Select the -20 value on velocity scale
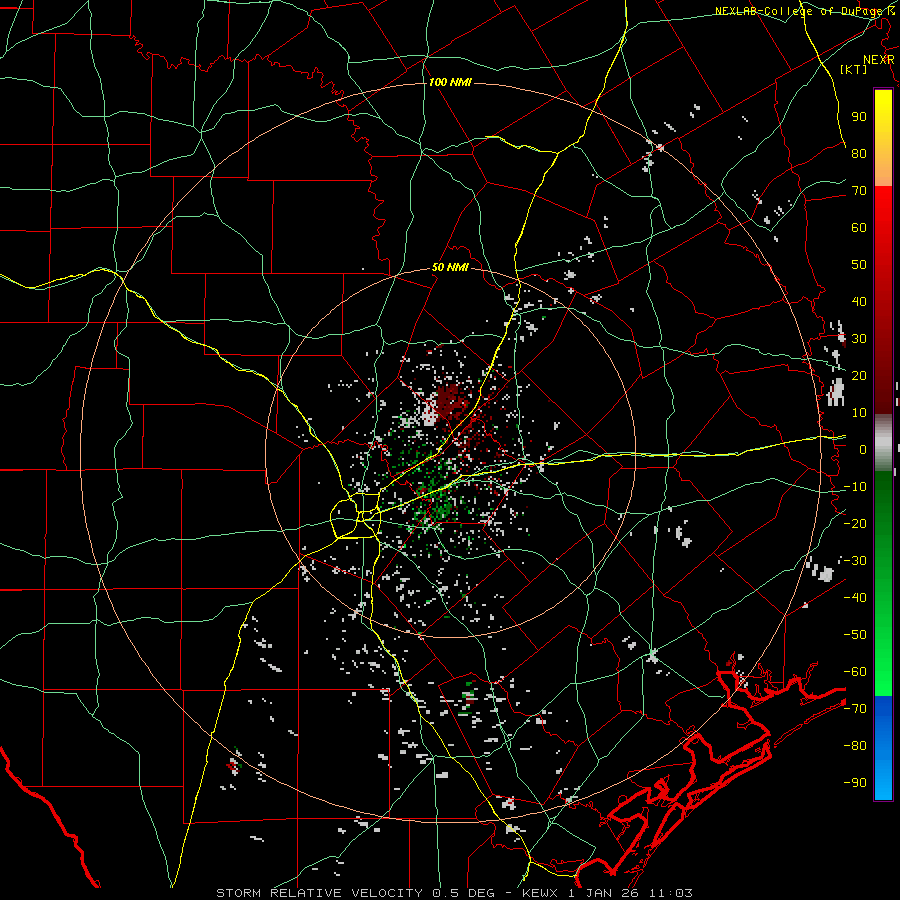900x900 pixels. coord(855,523)
